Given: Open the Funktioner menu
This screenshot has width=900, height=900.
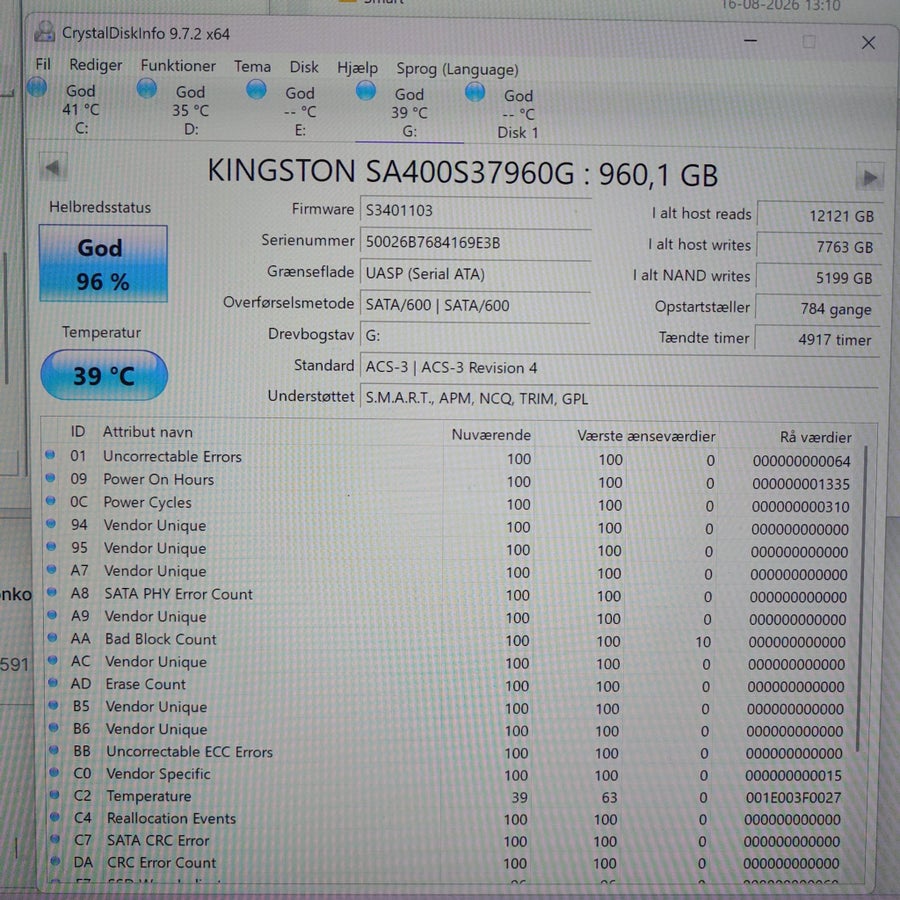Looking at the screenshot, I should click(178, 66).
